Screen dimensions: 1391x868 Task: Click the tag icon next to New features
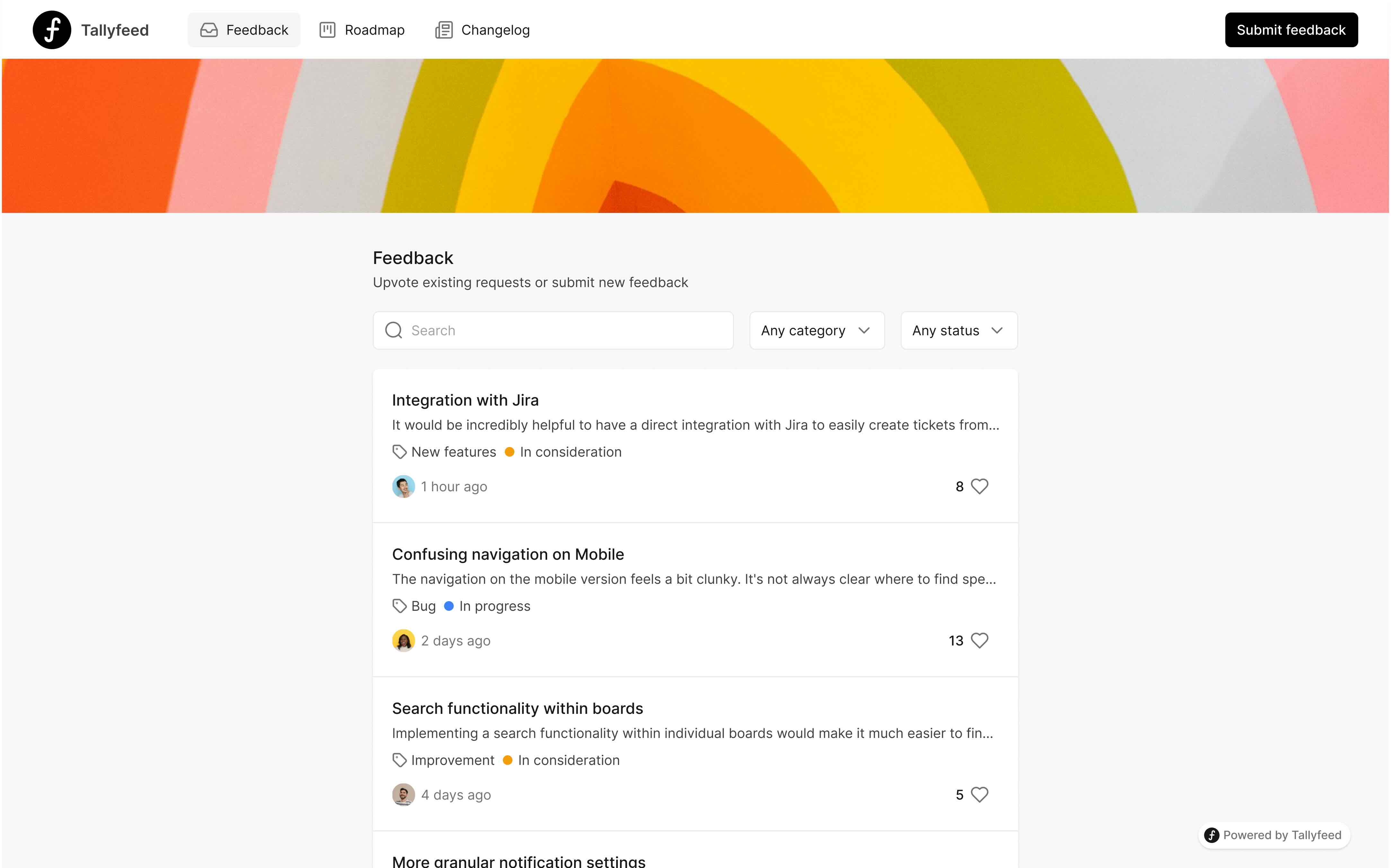pyautogui.click(x=399, y=452)
